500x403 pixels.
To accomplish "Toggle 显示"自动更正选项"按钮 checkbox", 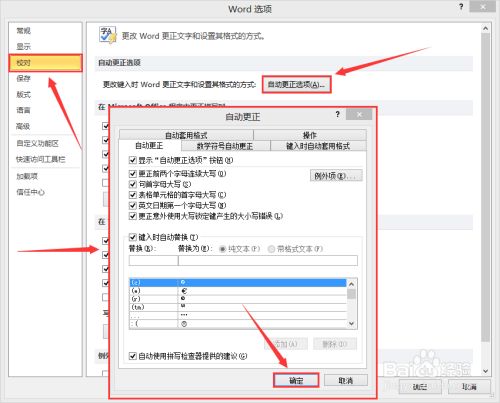I will [x=133, y=160].
